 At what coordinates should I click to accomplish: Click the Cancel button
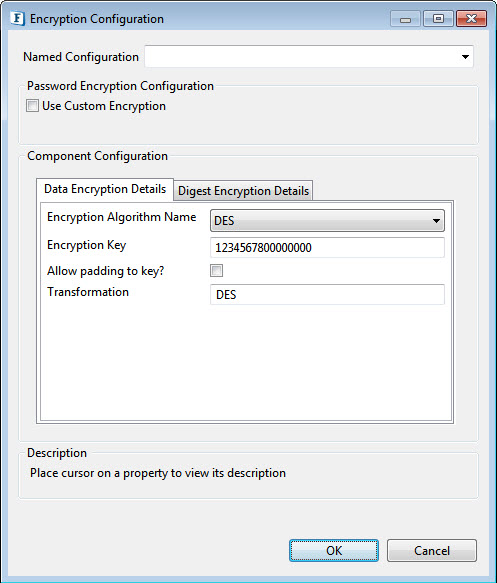pyautogui.click(x=432, y=550)
